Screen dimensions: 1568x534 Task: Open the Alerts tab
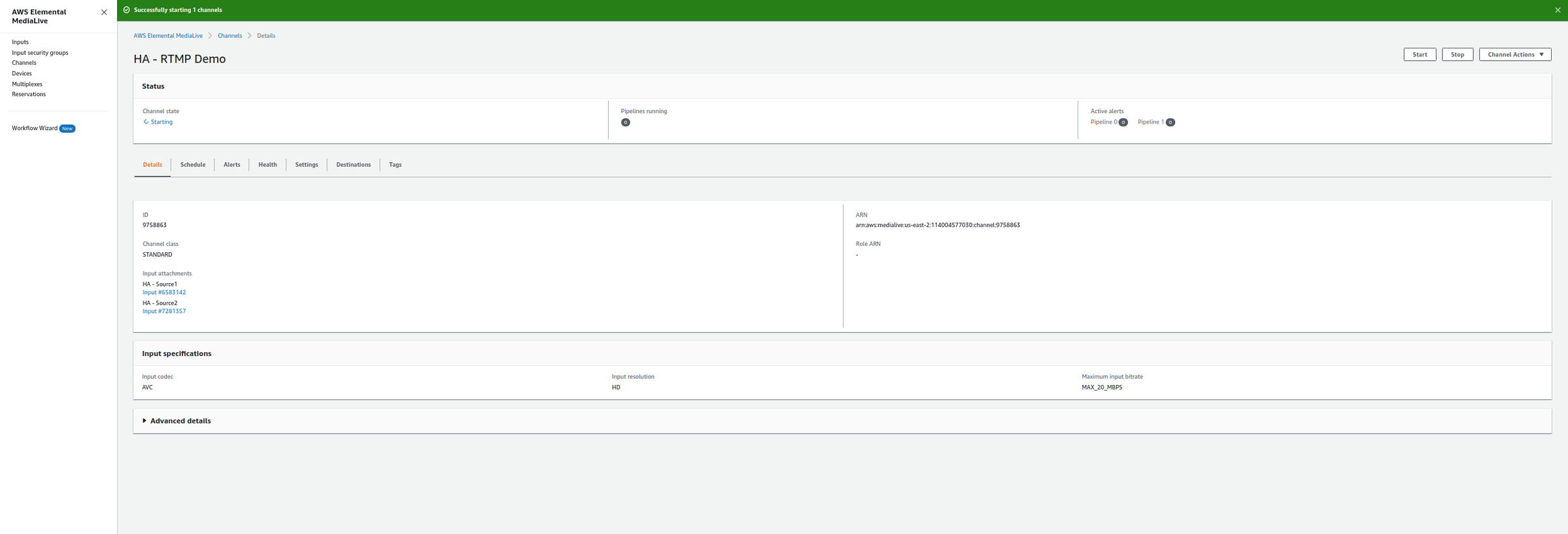(231, 165)
